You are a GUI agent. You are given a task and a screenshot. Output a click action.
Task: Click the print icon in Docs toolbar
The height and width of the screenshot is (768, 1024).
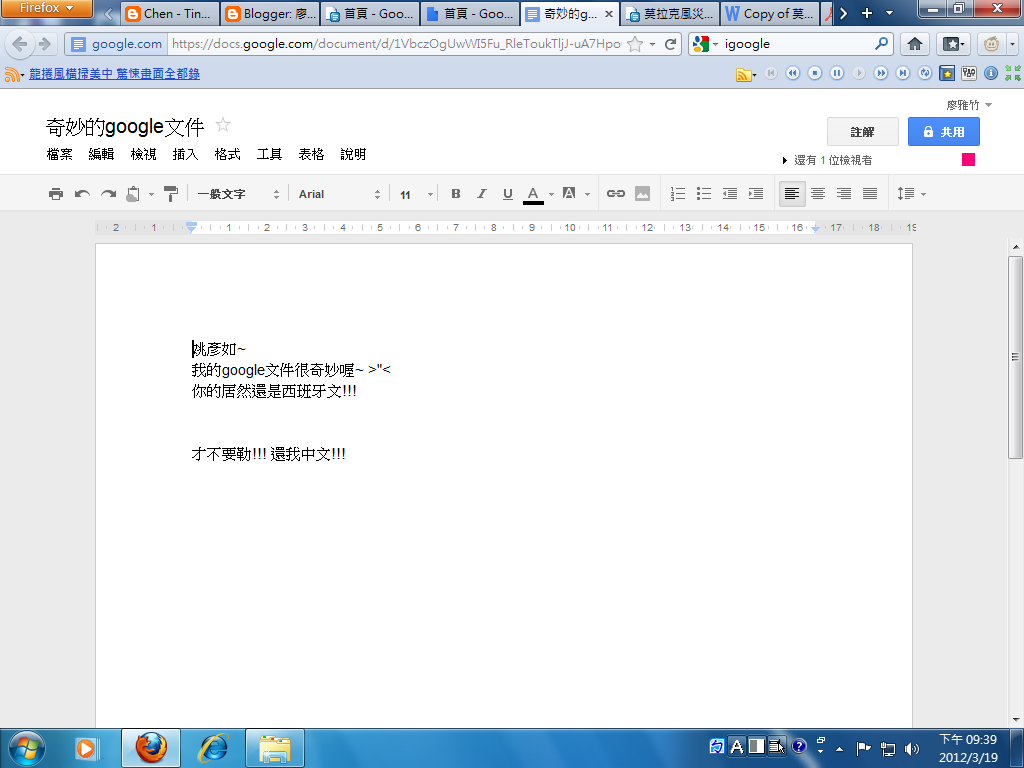point(56,194)
